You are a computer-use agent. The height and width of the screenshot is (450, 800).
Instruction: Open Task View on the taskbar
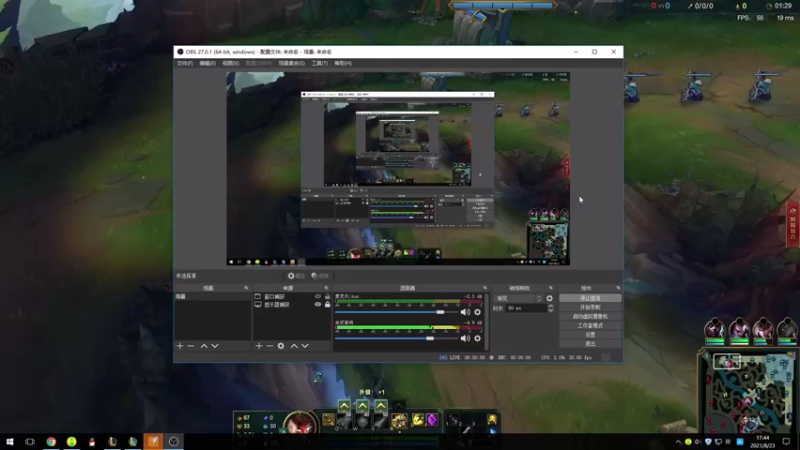[30, 442]
